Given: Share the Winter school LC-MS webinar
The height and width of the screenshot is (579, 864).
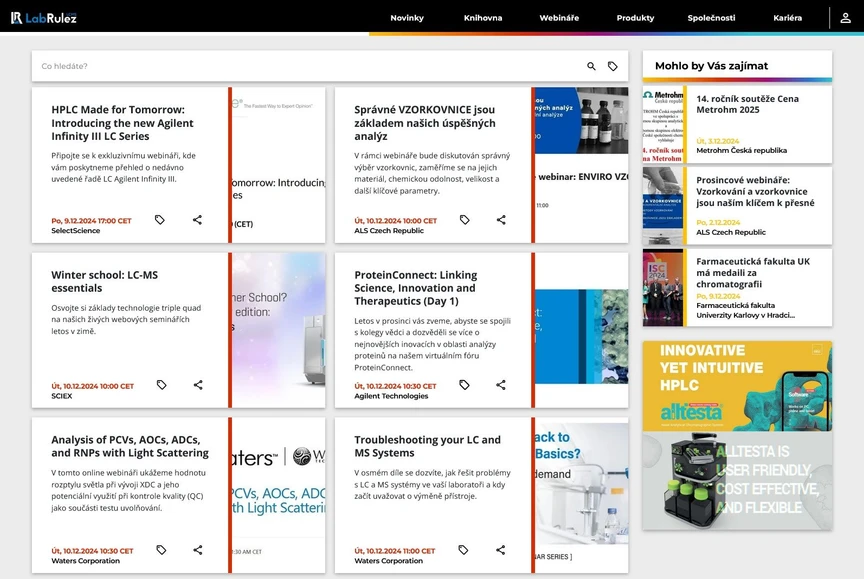Looking at the screenshot, I should click(198, 385).
